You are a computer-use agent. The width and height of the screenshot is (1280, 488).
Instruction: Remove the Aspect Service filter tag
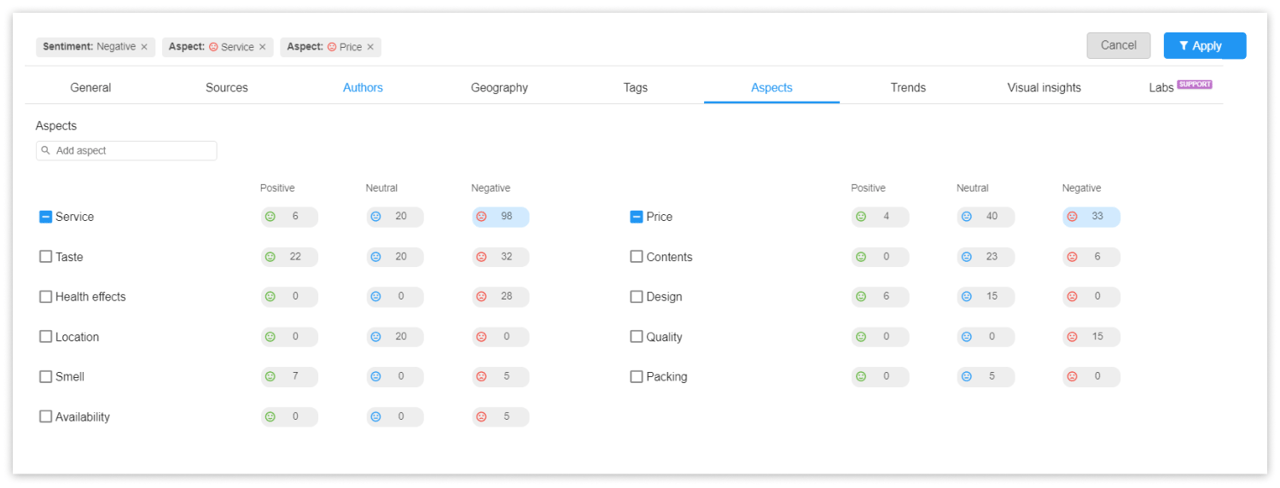pos(263,47)
